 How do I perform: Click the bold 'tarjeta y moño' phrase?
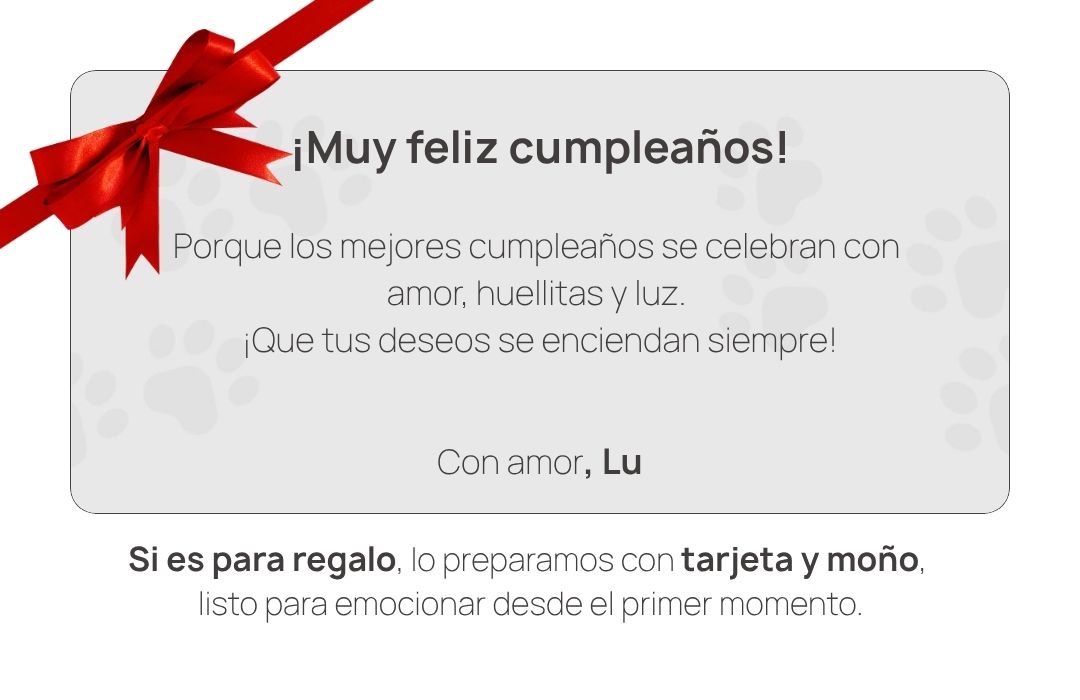[800, 559]
